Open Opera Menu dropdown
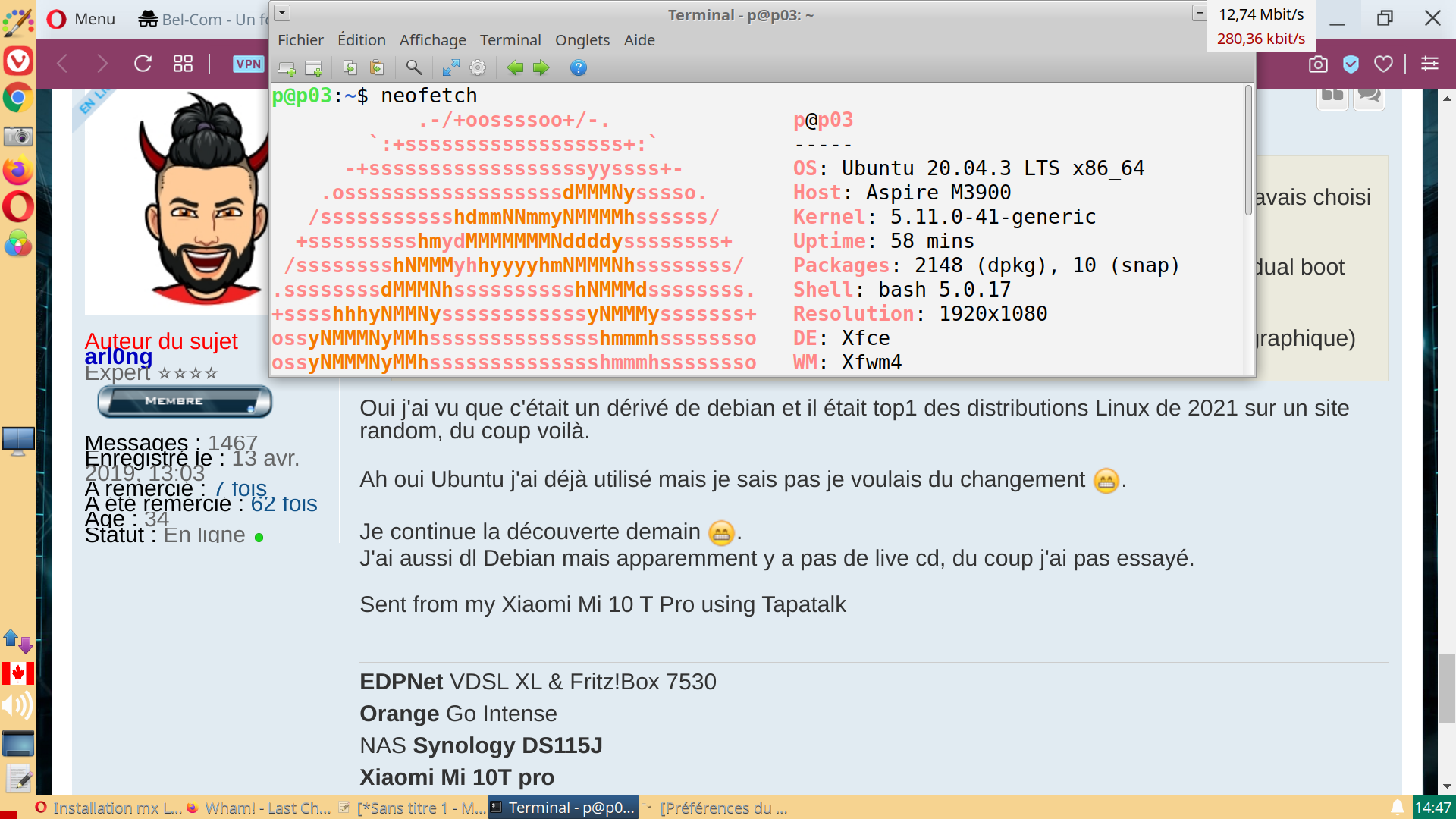Screen dimensions: 1456x819 point(81,19)
